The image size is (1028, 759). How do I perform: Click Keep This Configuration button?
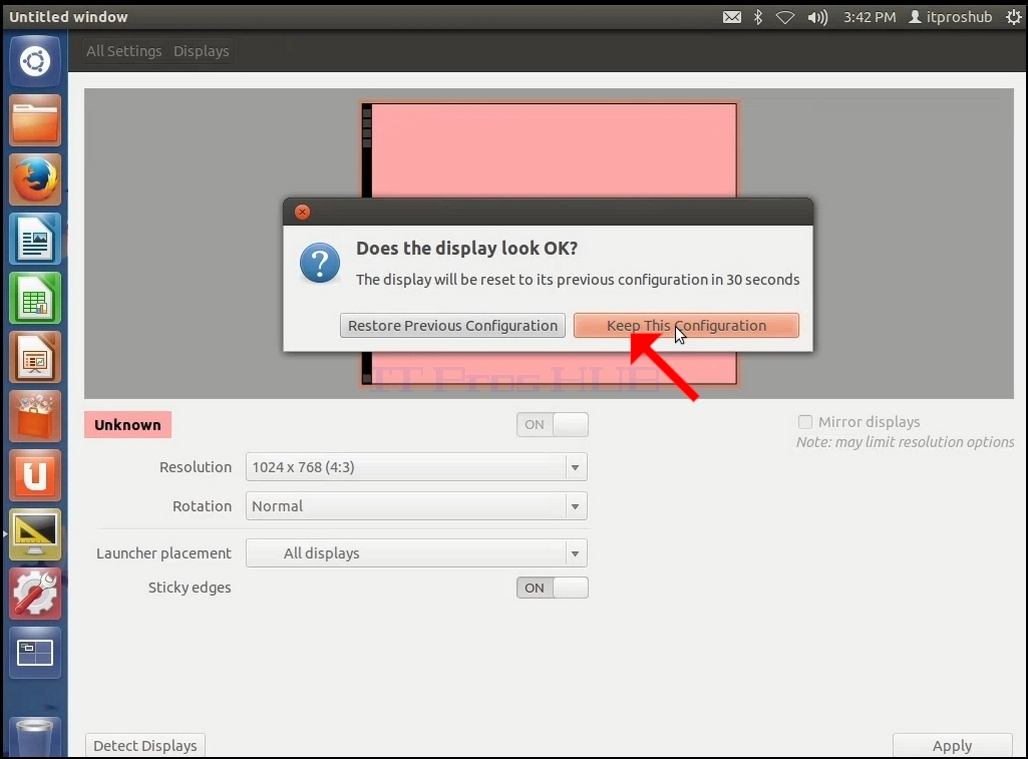click(x=686, y=326)
